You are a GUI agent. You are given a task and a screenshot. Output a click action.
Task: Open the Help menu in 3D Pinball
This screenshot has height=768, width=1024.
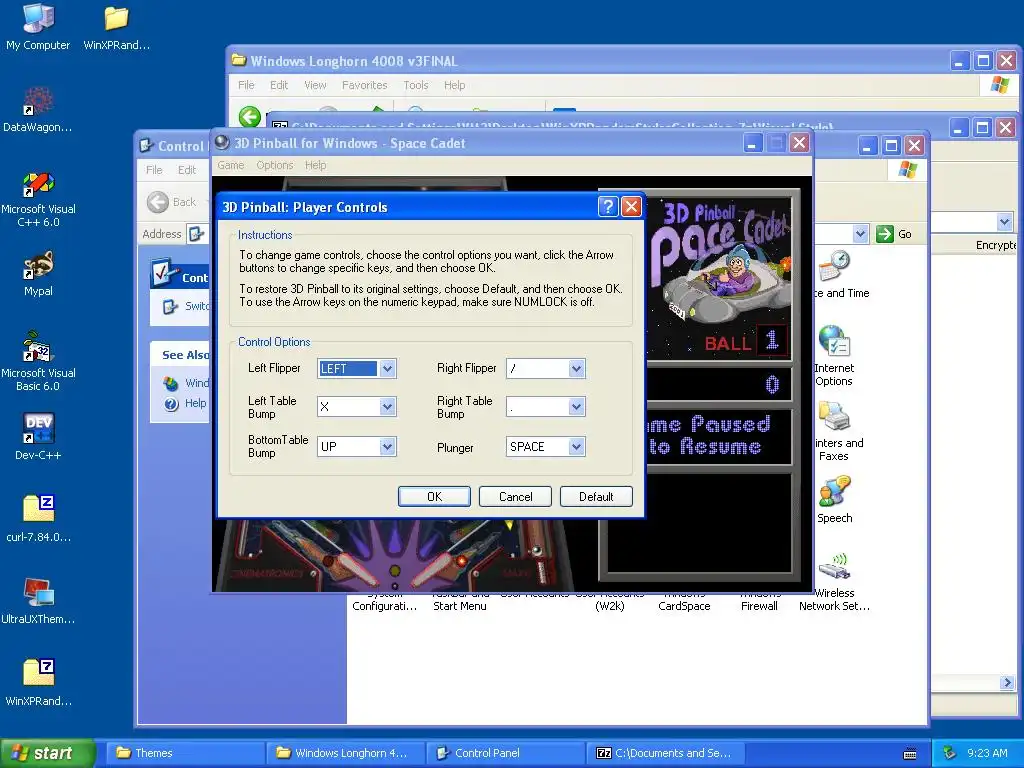pos(315,165)
